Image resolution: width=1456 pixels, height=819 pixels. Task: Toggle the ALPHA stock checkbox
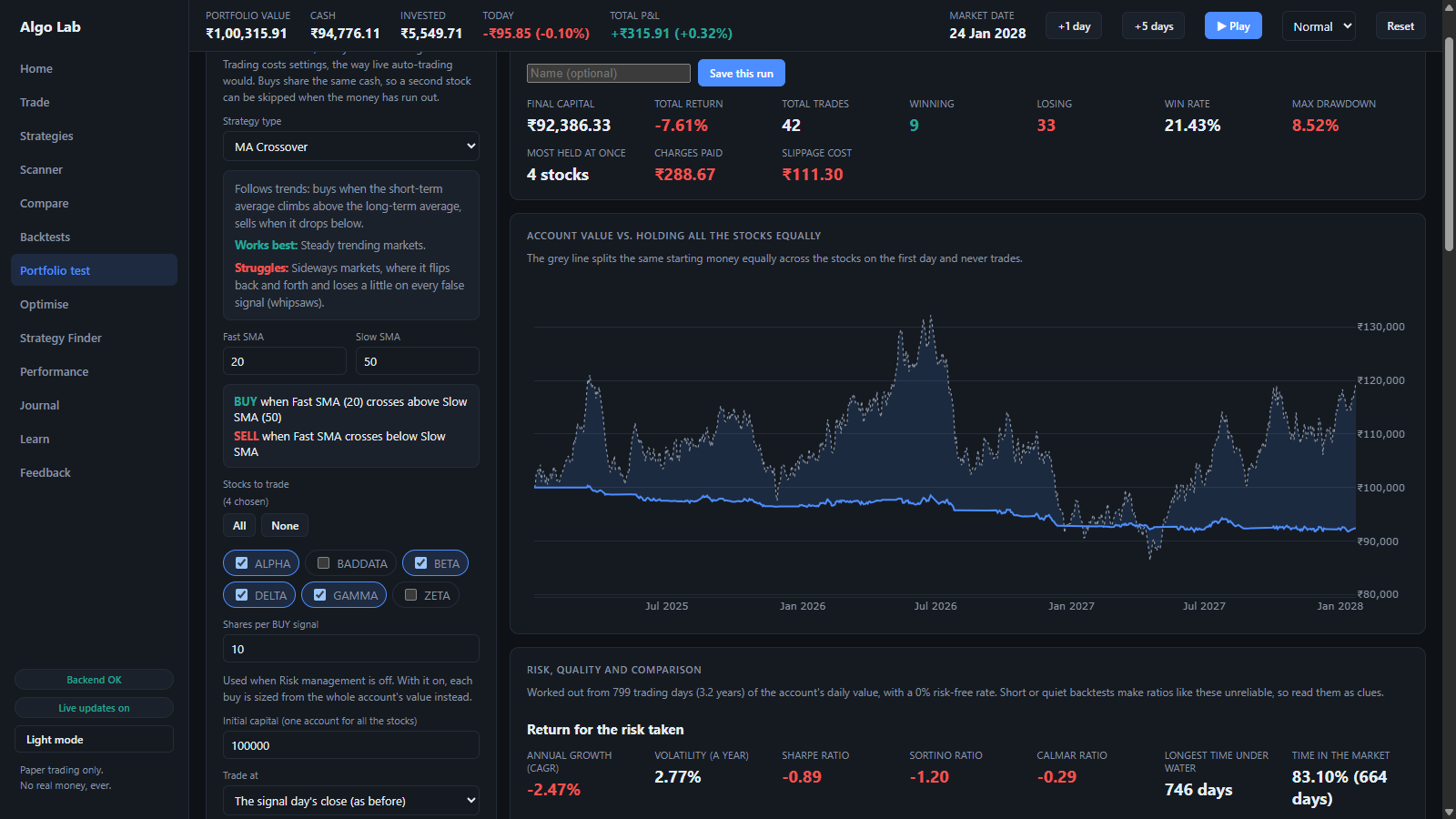click(x=241, y=563)
